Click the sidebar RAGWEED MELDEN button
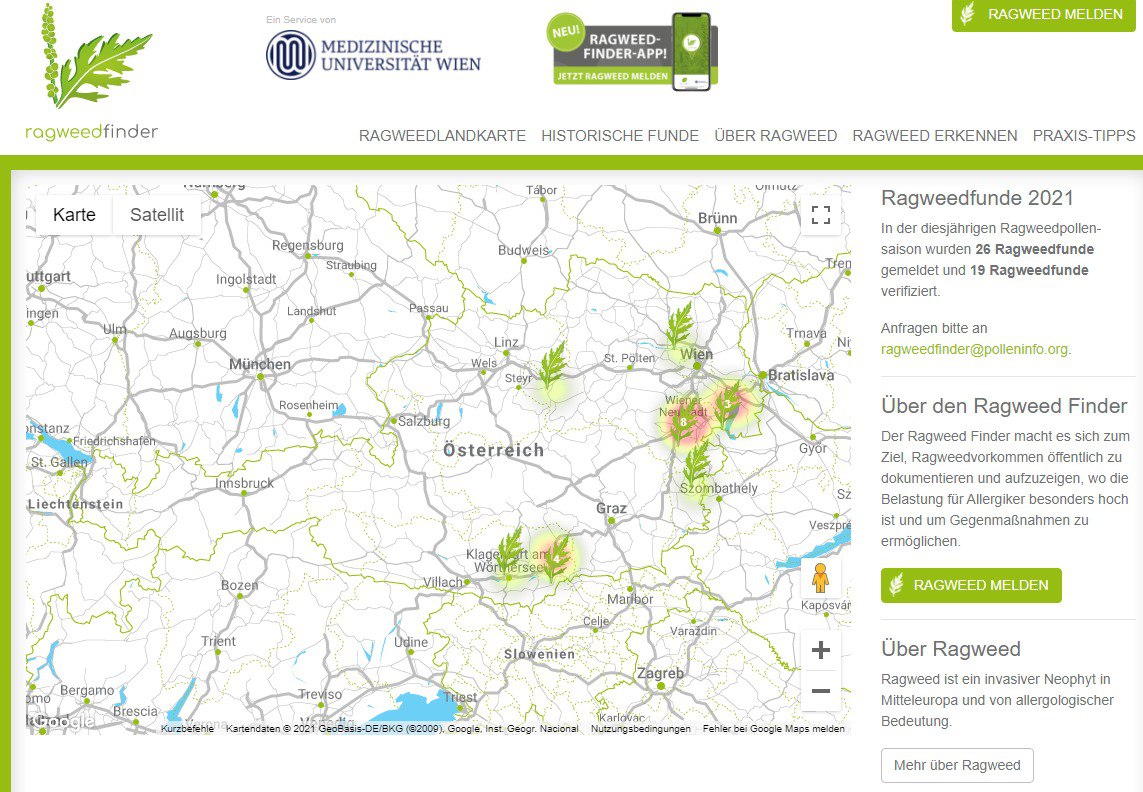 (x=971, y=585)
